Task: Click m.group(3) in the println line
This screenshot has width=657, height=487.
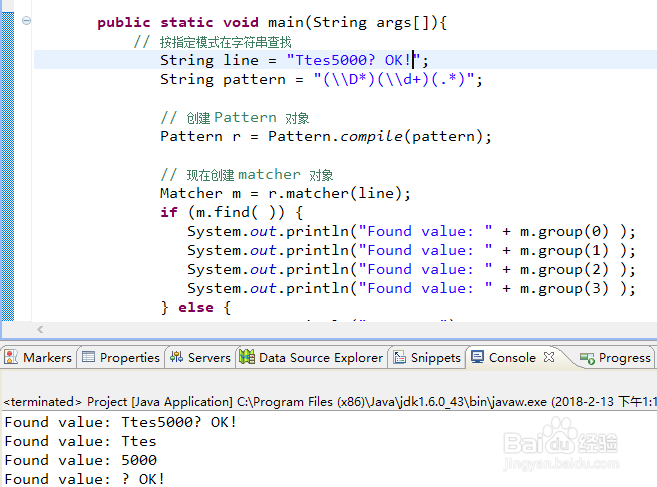Action: [564, 289]
